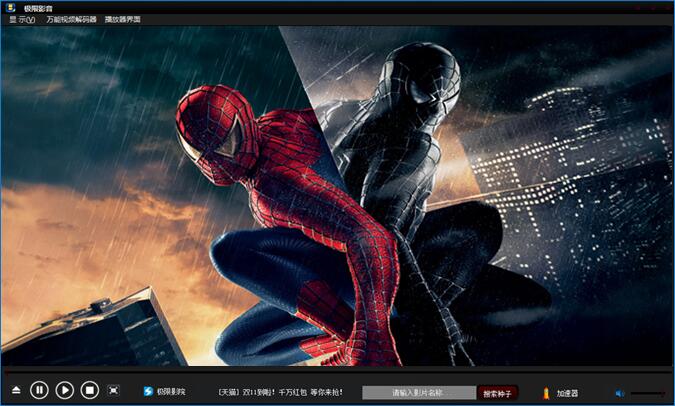675x406 pixels.
Task: Focus the movie name search field
Action: point(419,393)
